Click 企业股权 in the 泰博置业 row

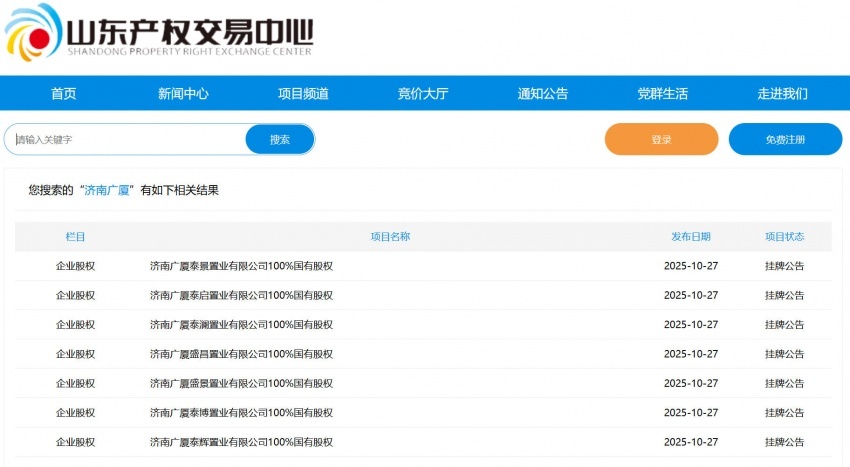pyautogui.click(x=75, y=412)
